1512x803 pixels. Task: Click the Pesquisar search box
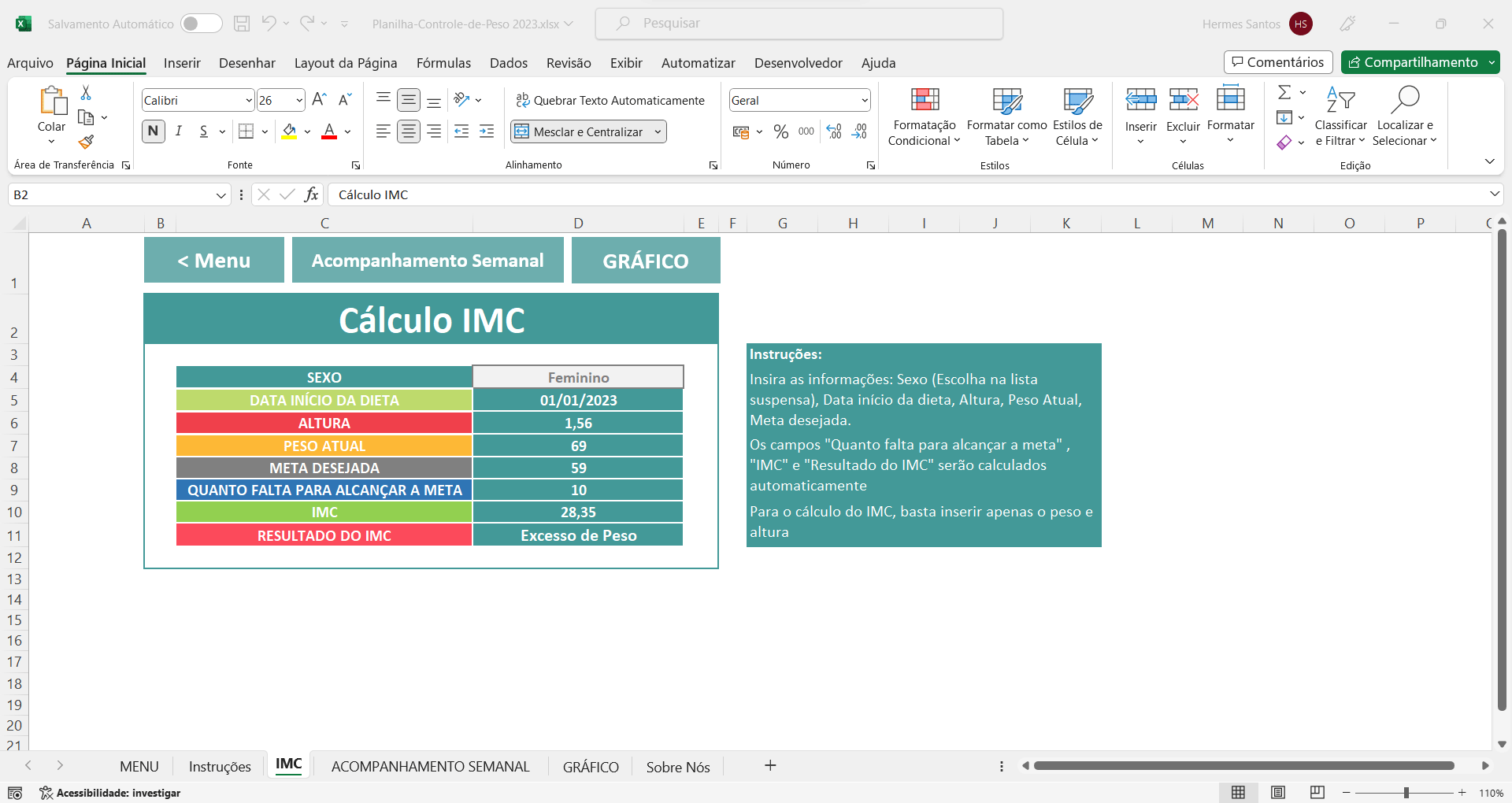(x=799, y=24)
